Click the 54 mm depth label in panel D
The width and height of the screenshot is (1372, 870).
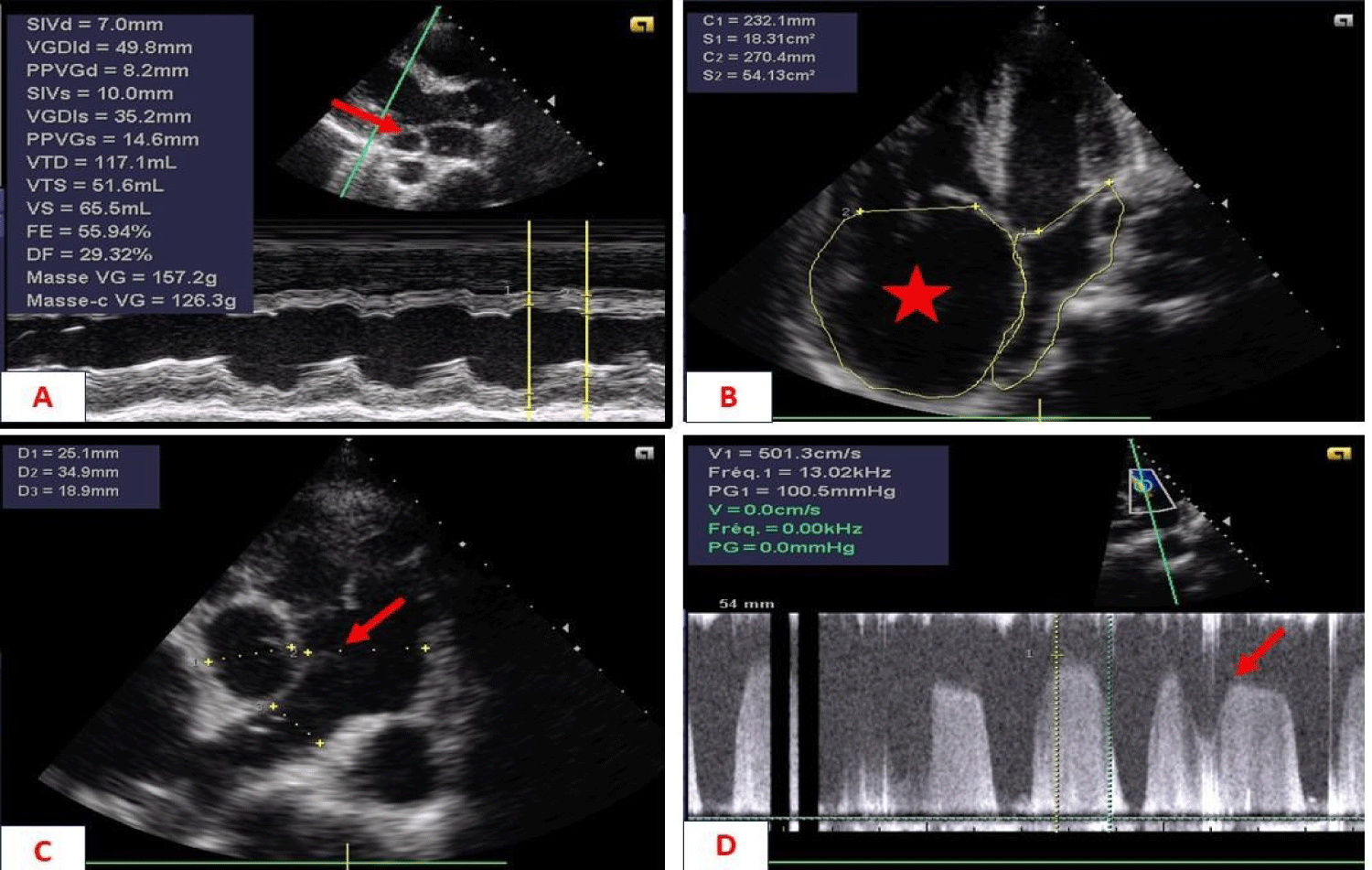pos(746,604)
